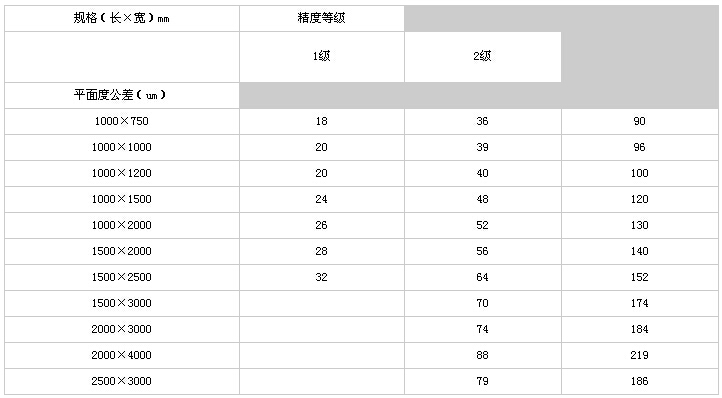
Task: Click the 2级 column header
Action: [x=483, y=57]
